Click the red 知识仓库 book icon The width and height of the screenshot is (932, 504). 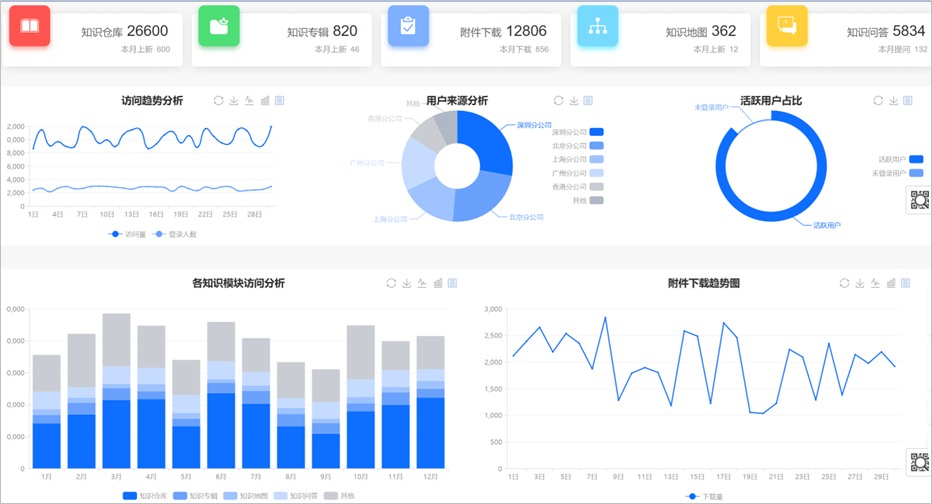30,27
